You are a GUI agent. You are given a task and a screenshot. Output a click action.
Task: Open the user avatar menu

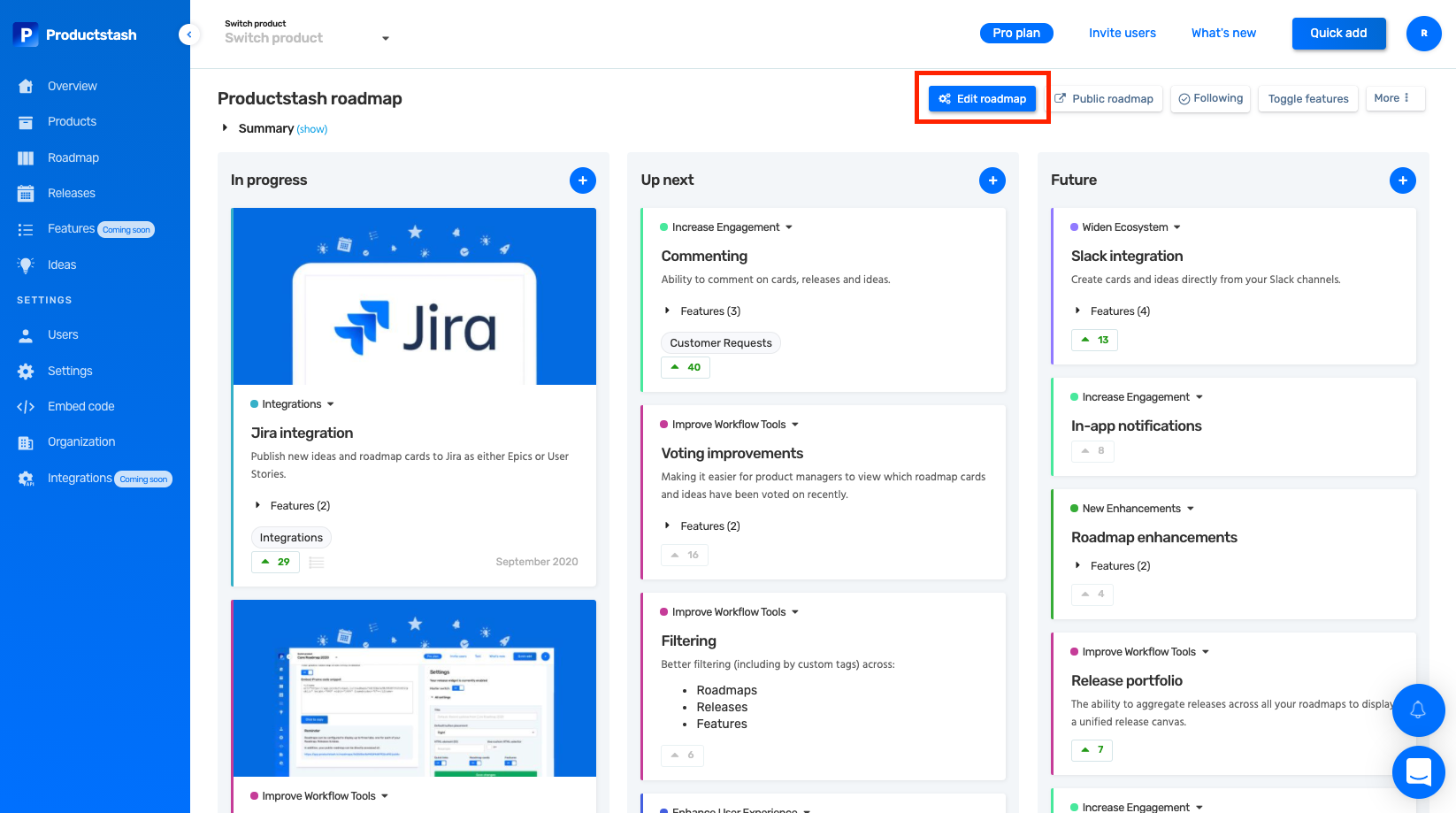pos(1424,34)
